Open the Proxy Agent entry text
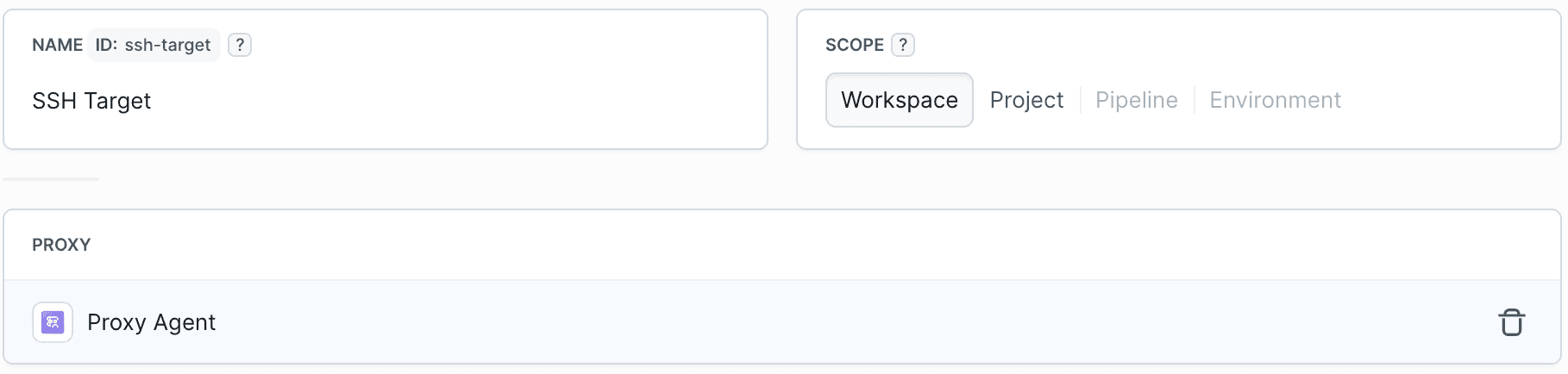 coord(151,322)
